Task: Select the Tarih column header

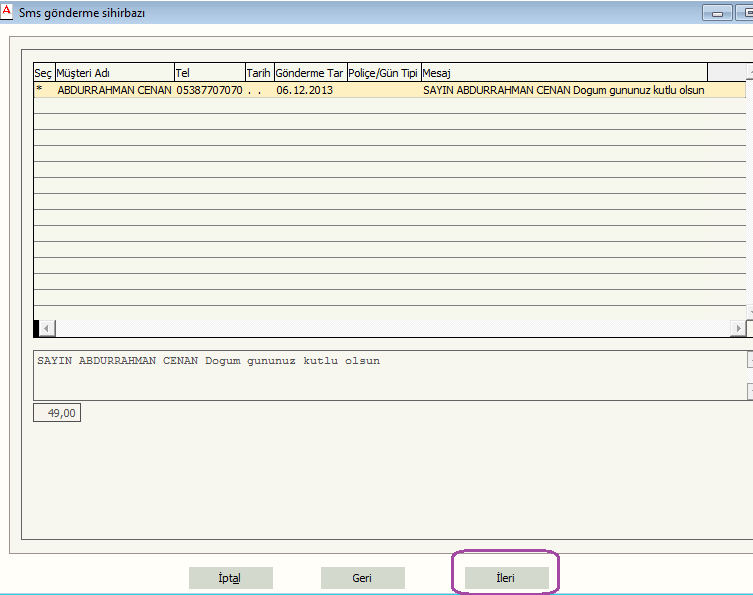Action: 259,73
